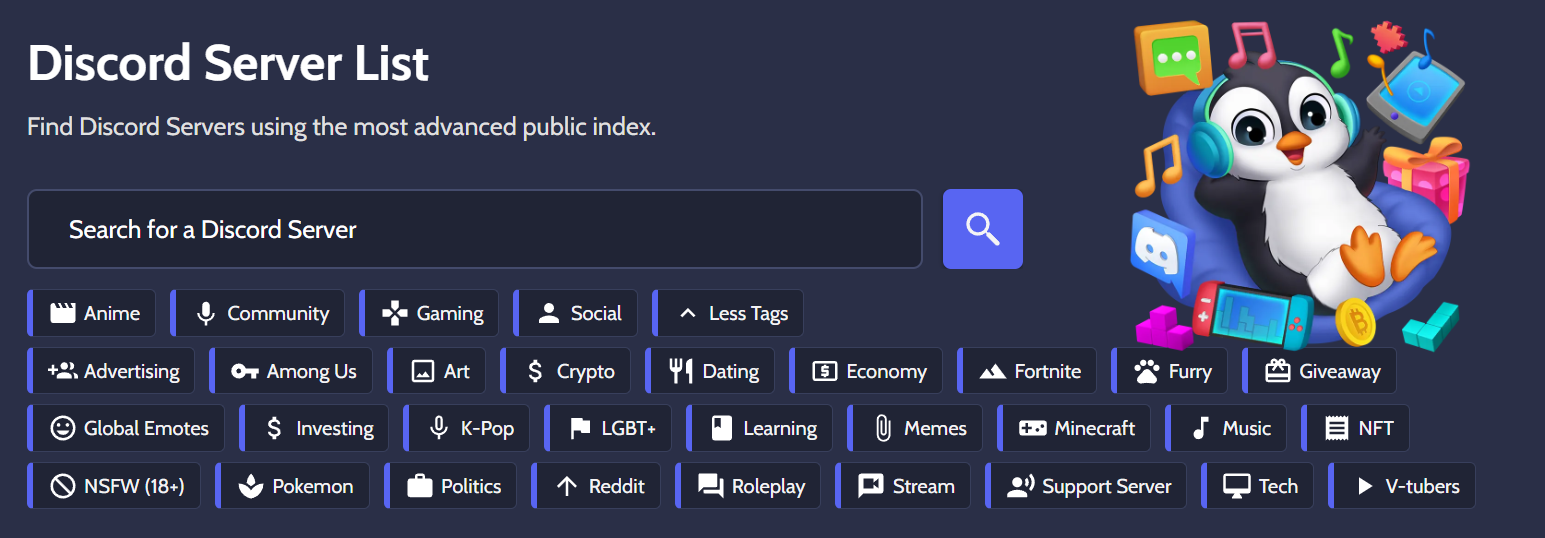Viewport: 1545px width, 538px height.
Task: Select the NSFW (18+) blocked tag
Action: click(x=114, y=486)
